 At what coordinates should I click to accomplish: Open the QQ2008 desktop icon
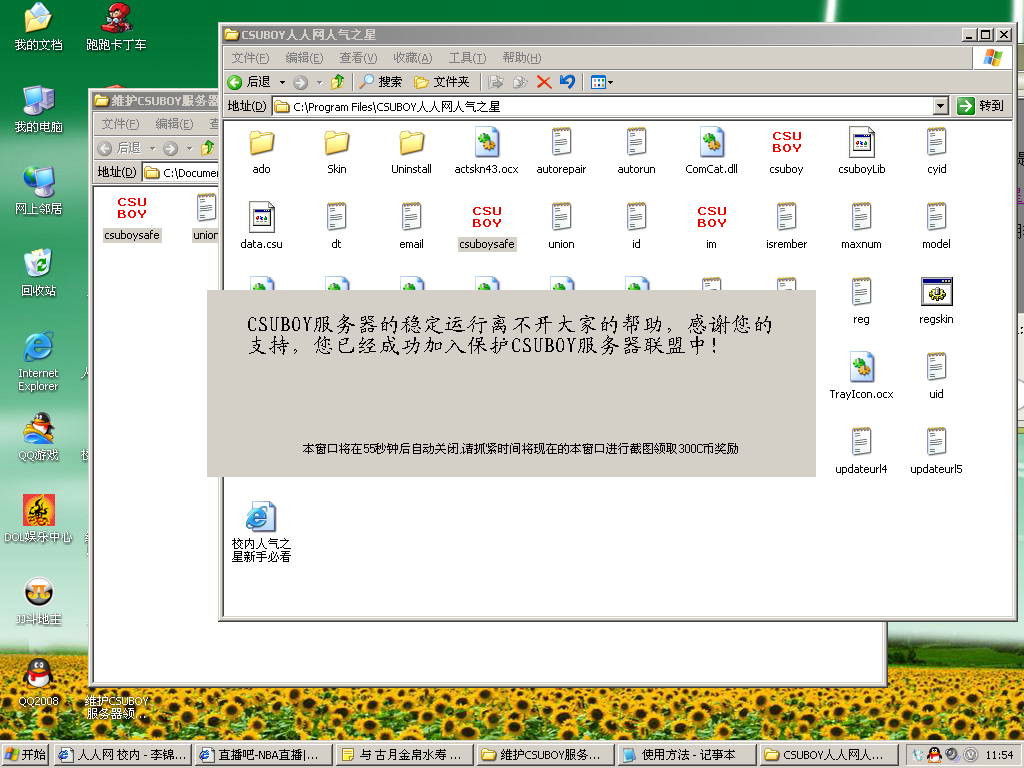[39, 682]
